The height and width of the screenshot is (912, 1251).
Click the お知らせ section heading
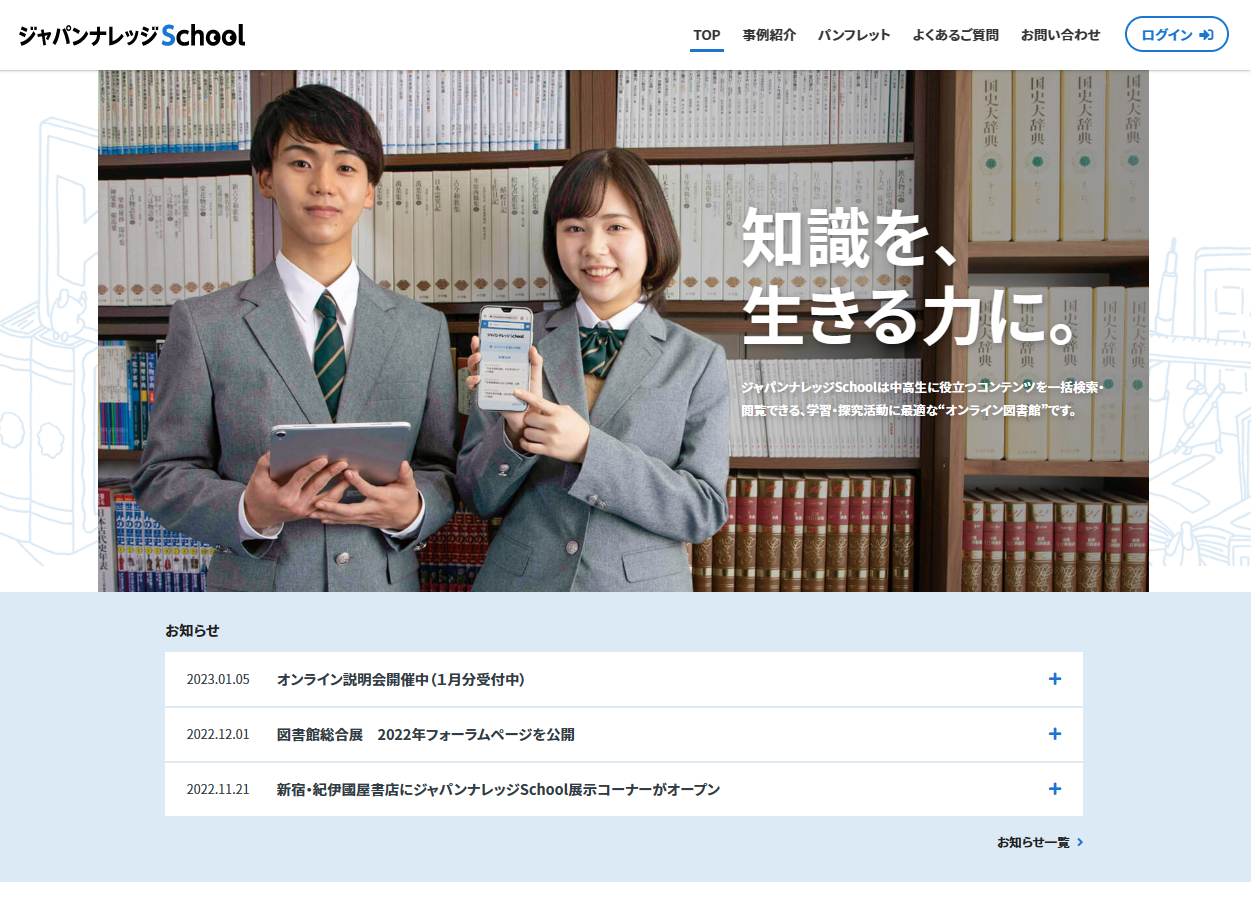tap(192, 631)
